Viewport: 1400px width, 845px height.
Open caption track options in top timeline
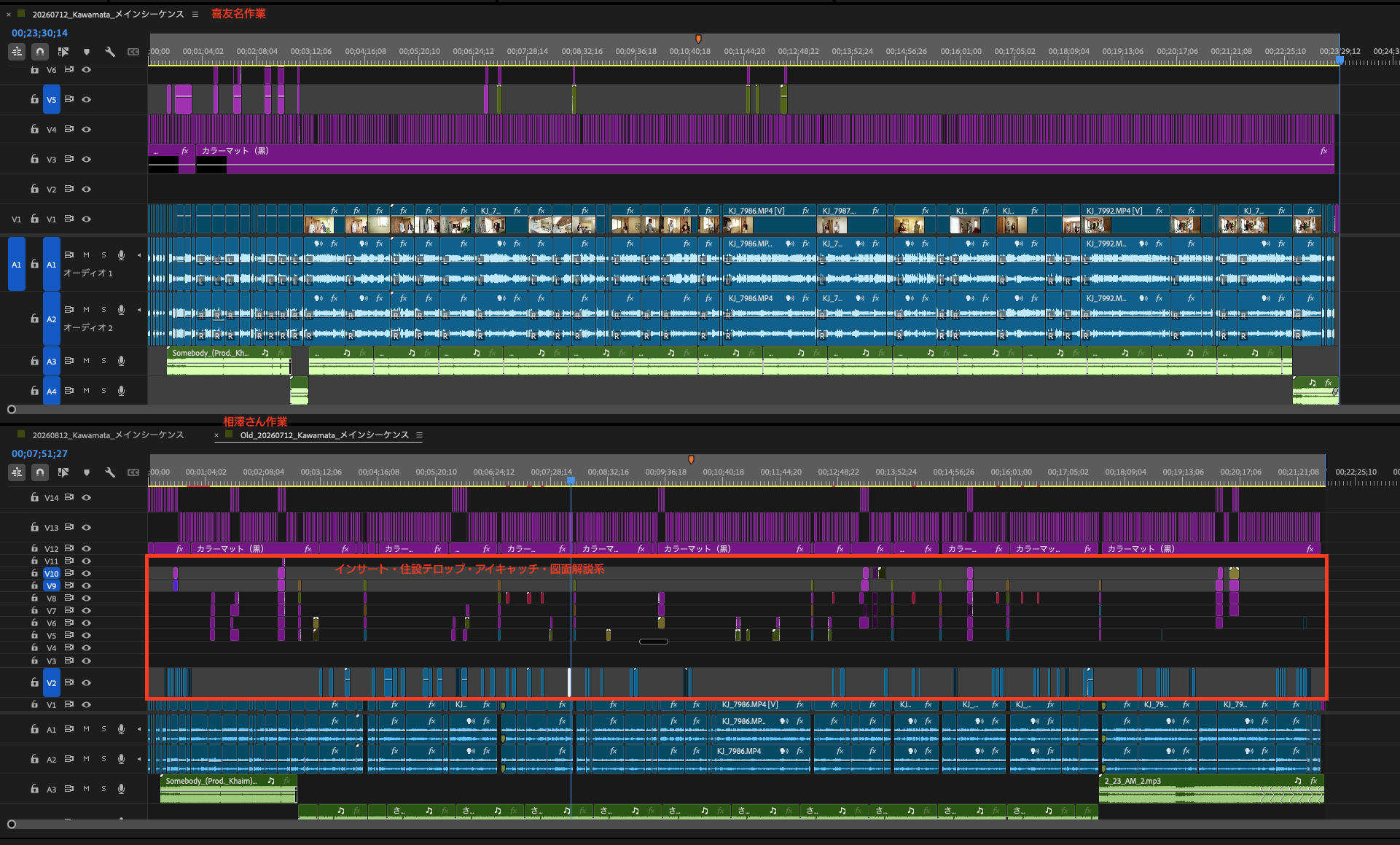pyautogui.click(x=133, y=52)
